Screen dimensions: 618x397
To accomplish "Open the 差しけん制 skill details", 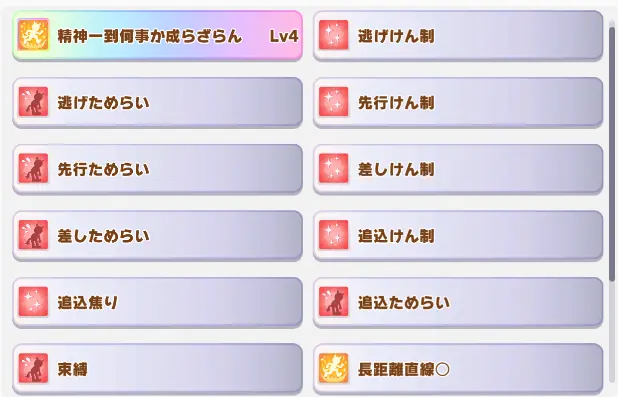I will [458, 169].
